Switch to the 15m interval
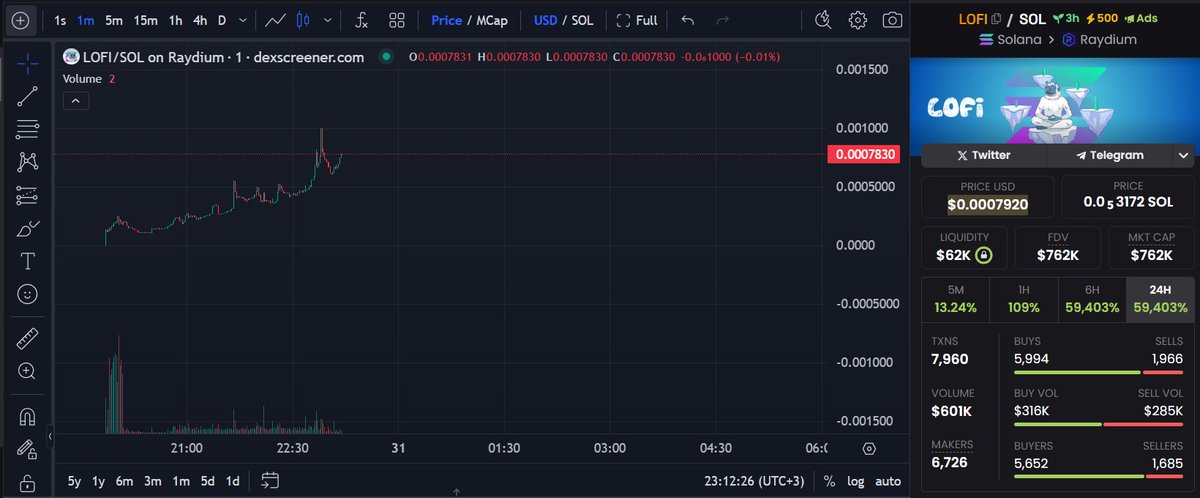Screen dimensions: 1200x498 point(146,20)
